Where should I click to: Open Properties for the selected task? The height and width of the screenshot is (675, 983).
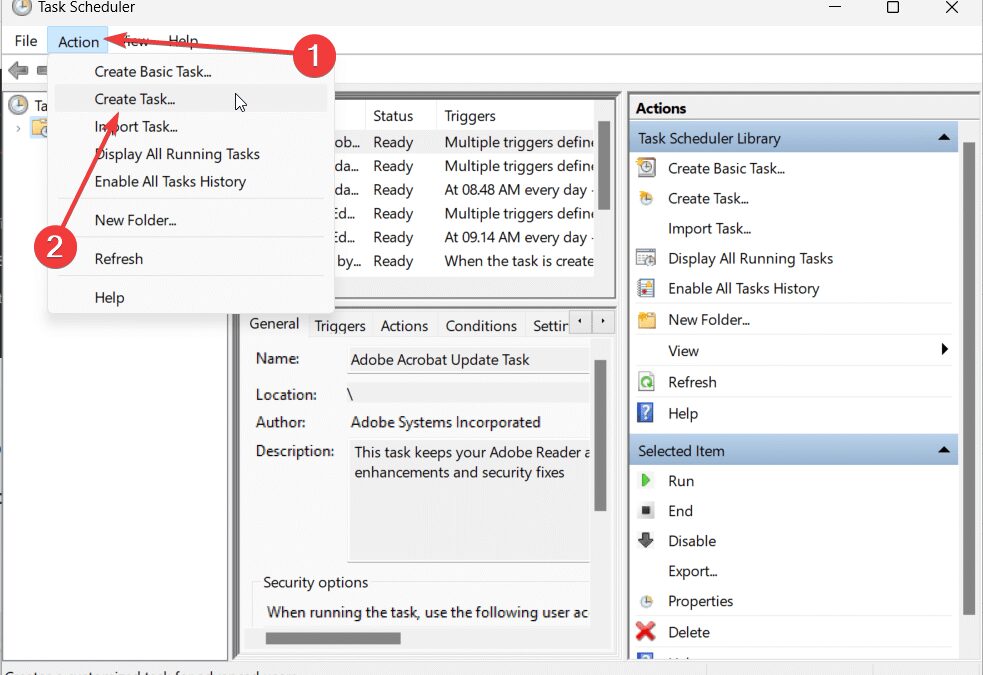pyautogui.click(x=702, y=601)
